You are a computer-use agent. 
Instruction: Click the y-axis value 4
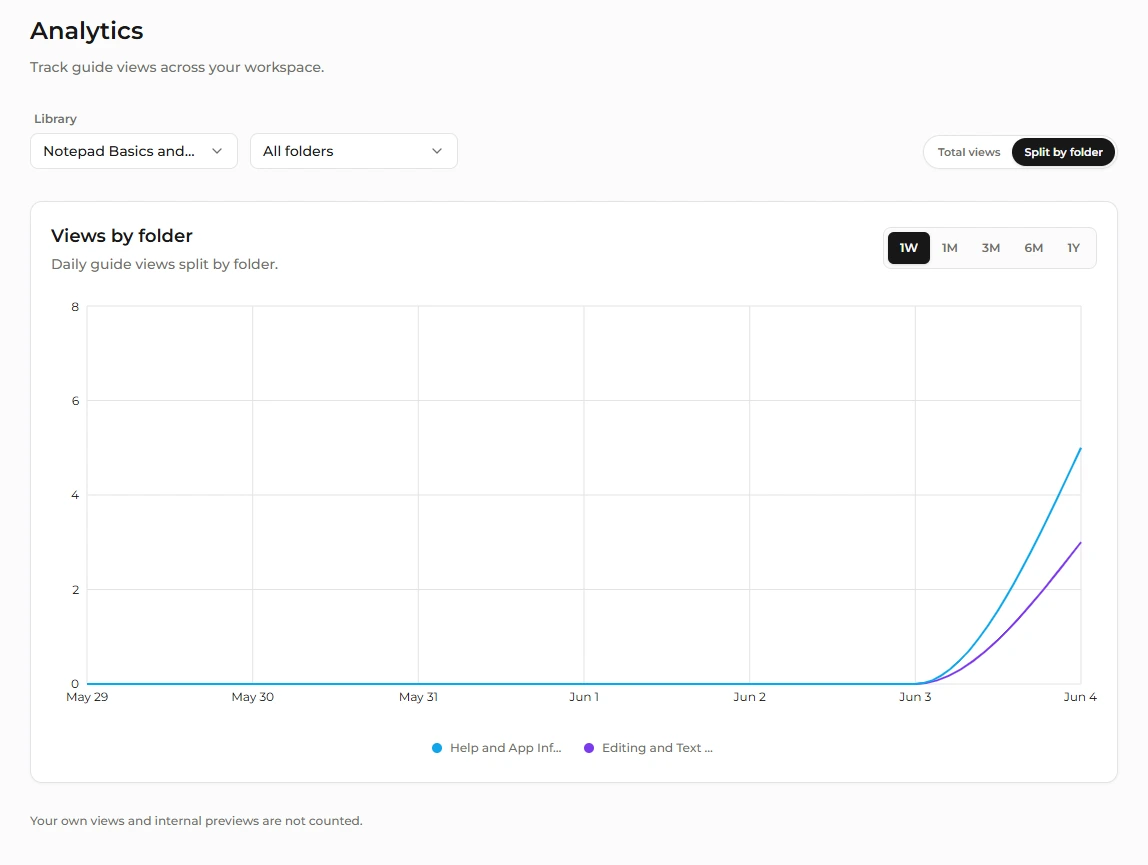[75, 495]
